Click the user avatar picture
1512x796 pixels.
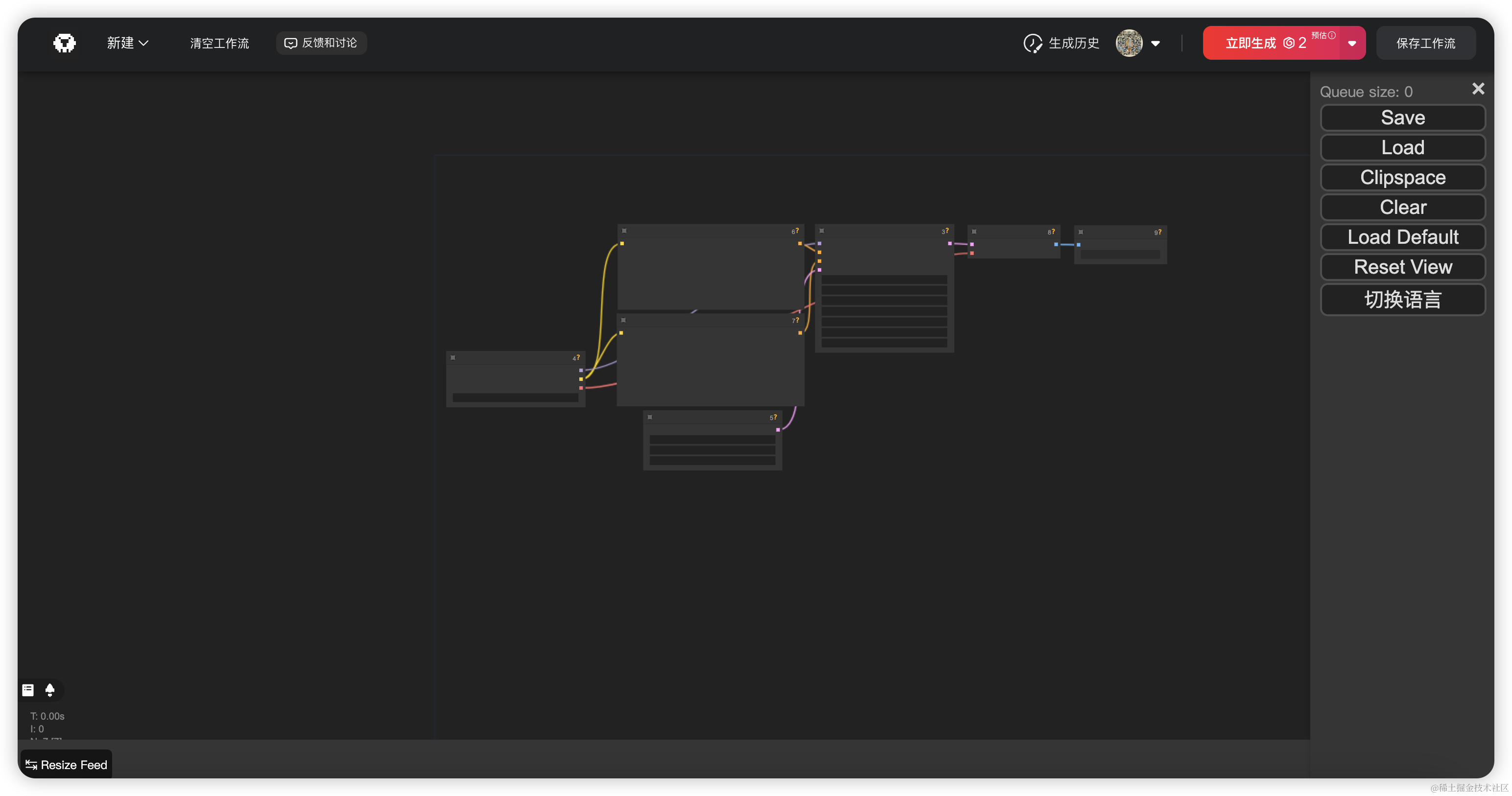(1129, 43)
